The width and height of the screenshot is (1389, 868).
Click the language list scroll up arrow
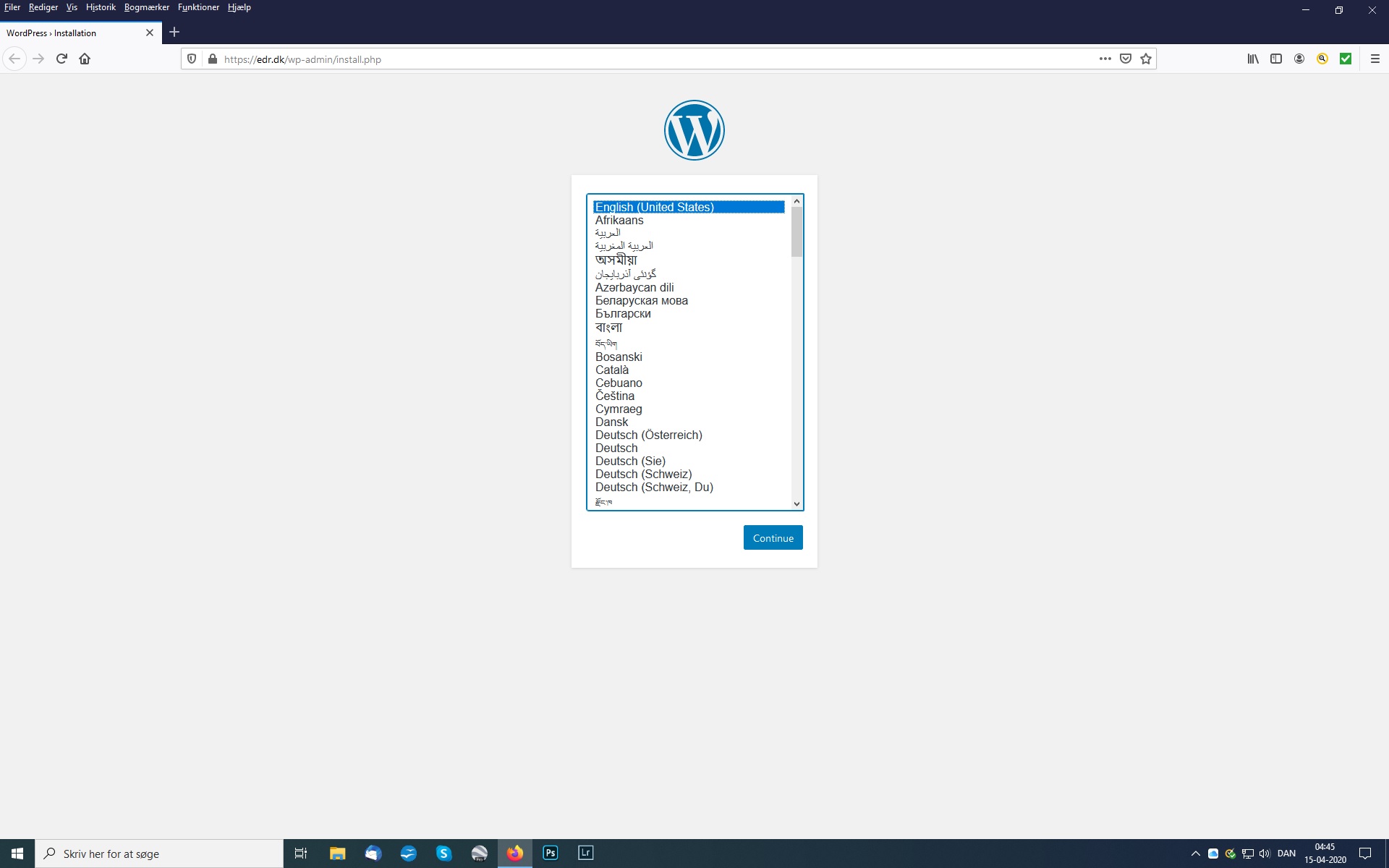797,201
